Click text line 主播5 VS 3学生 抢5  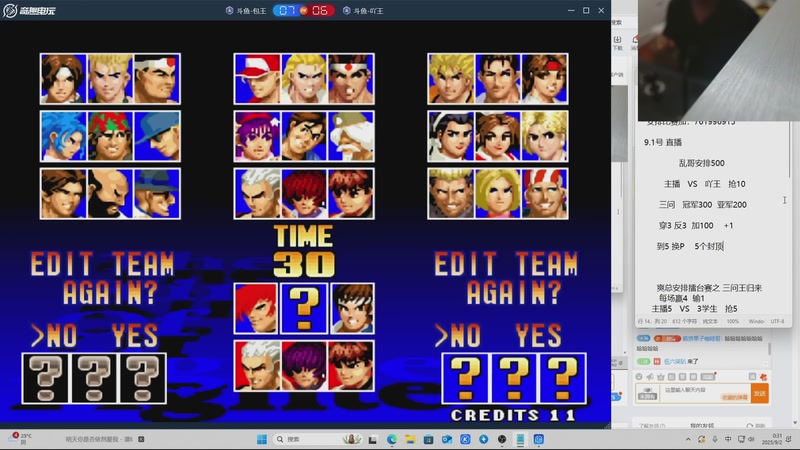click(694, 309)
